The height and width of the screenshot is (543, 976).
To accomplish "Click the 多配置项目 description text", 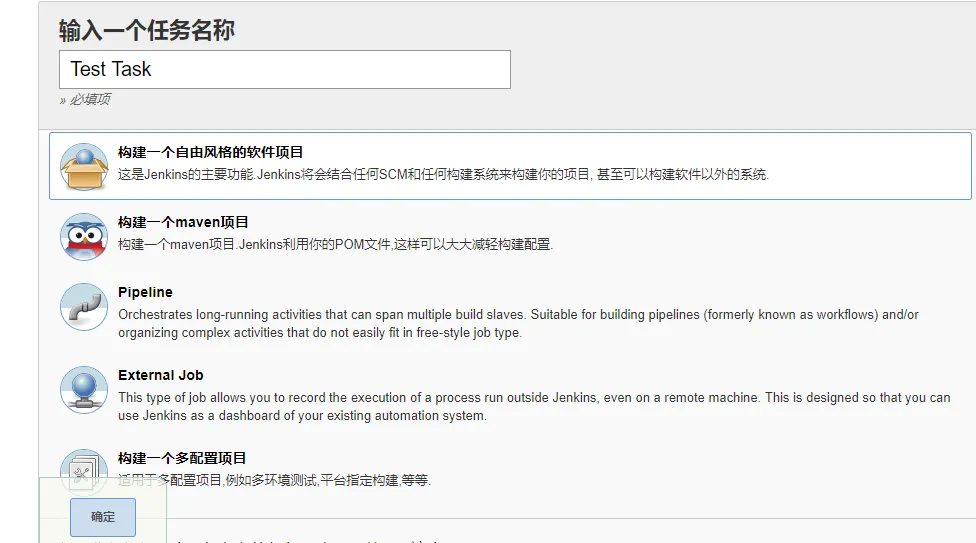I will 274,480.
